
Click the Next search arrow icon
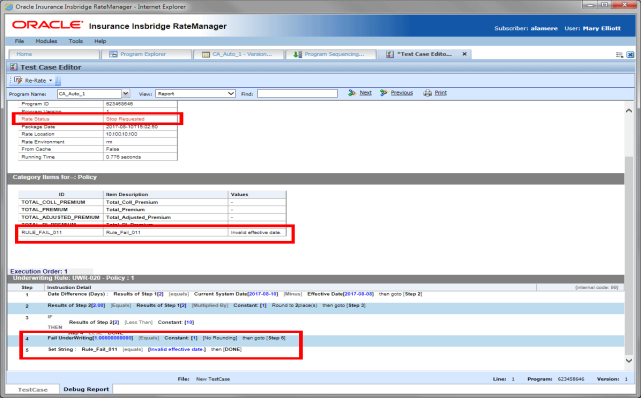click(352, 93)
